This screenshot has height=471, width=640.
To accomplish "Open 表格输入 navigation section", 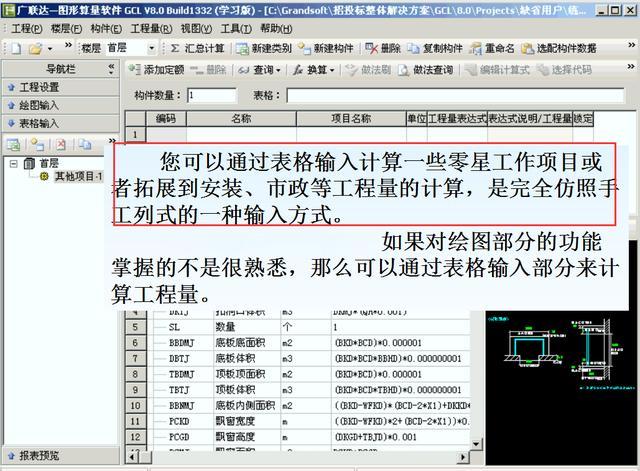I will coord(60,123).
